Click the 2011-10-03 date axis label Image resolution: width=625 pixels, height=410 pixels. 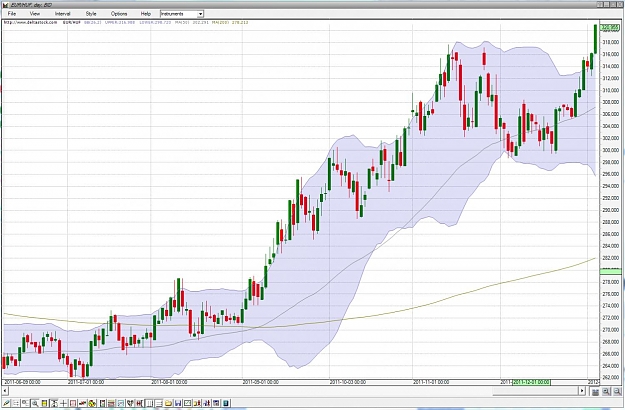tap(348, 382)
